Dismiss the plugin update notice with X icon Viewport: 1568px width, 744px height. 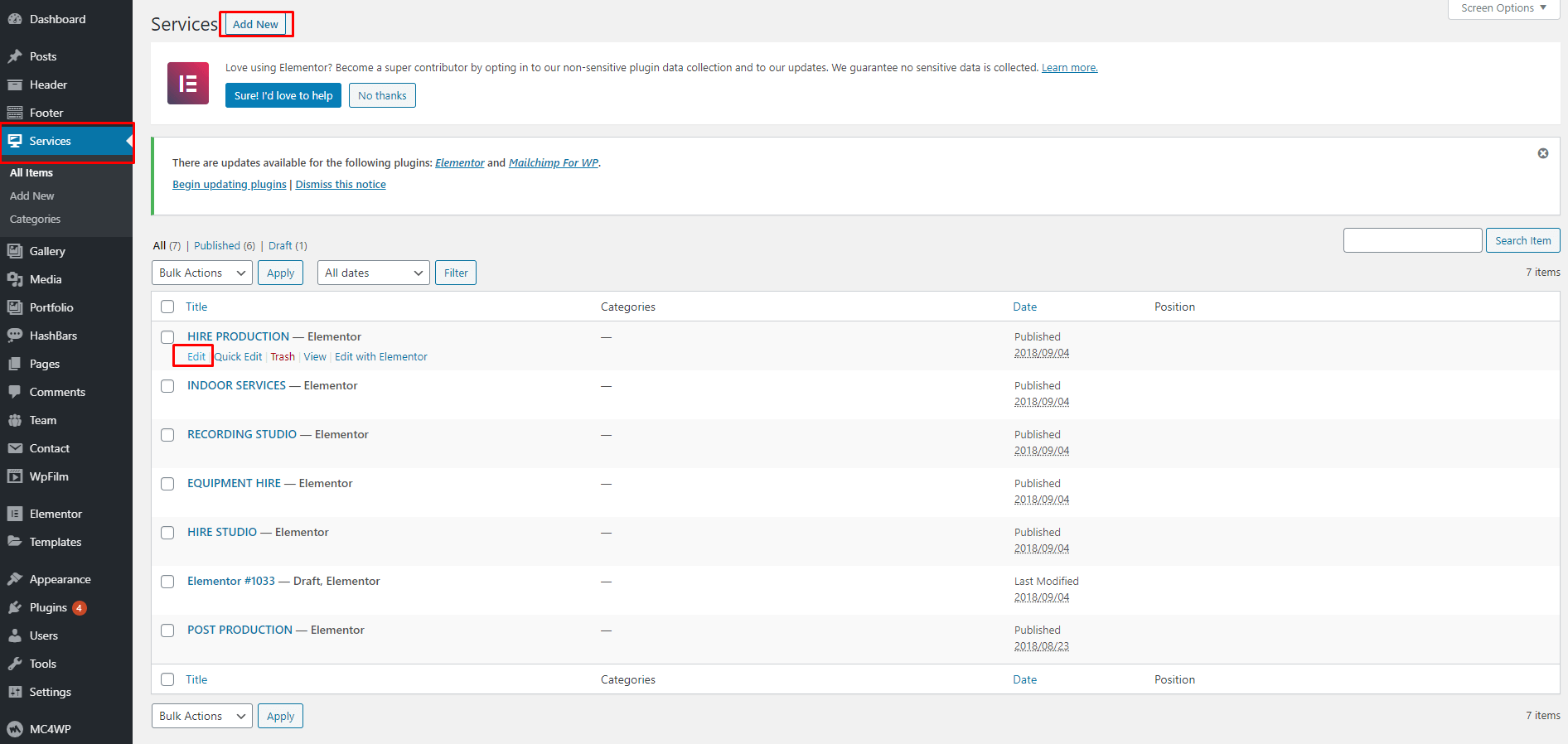pyautogui.click(x=1543, y=153)
